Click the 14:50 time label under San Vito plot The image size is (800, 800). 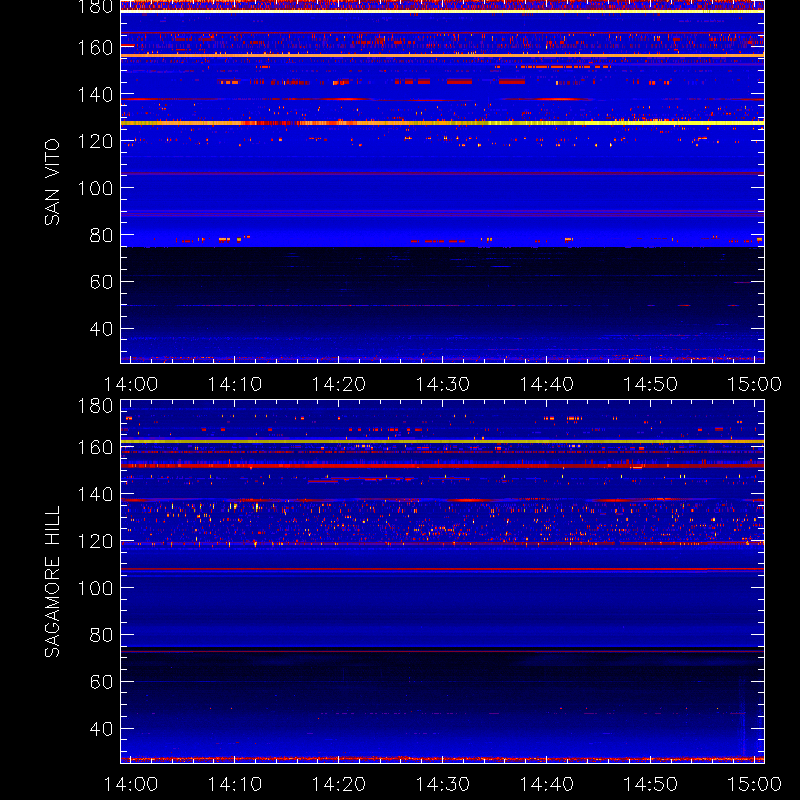[x=651, y=384]
